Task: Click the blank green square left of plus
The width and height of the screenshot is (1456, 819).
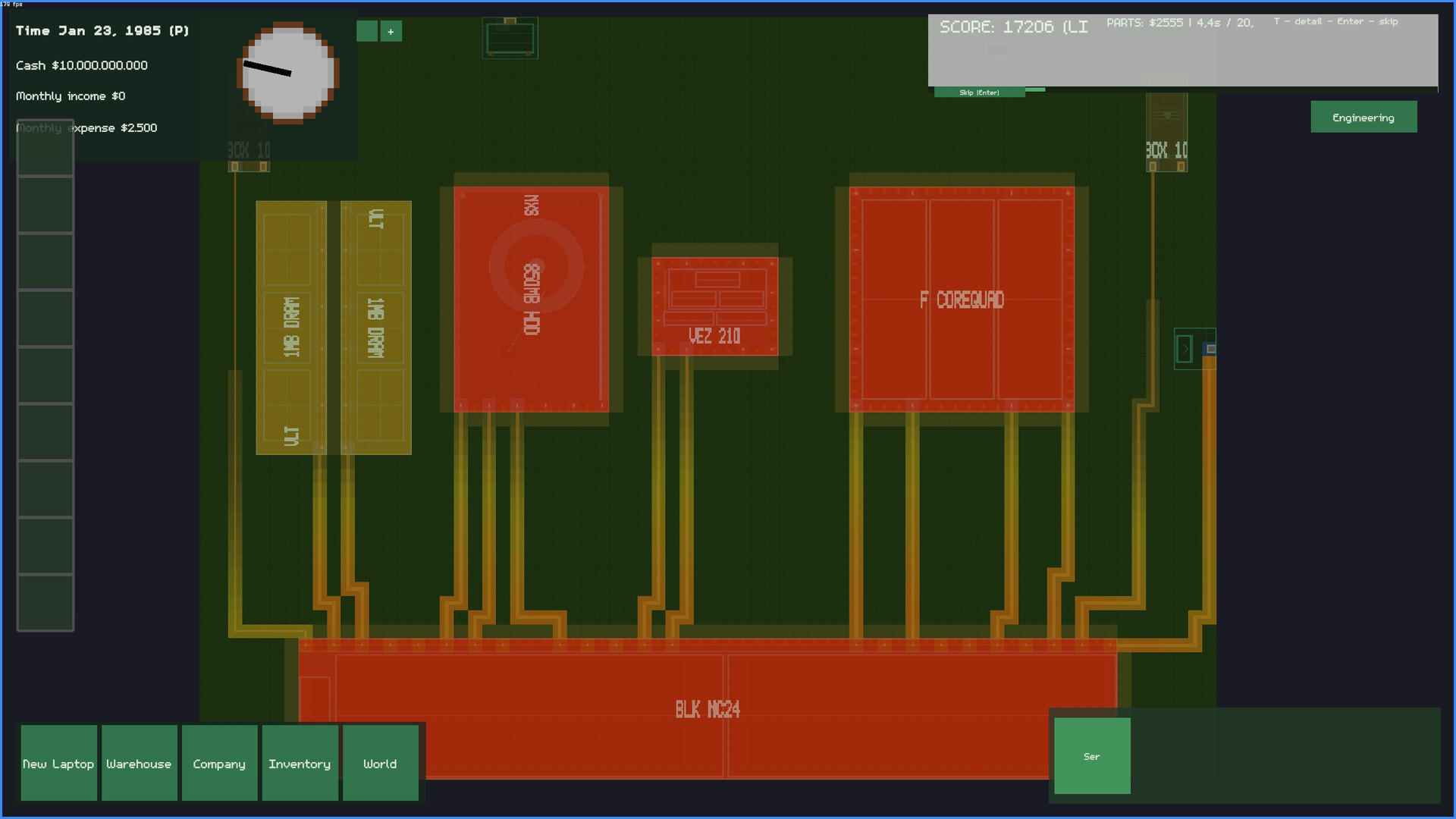Action: pos(367,31)
